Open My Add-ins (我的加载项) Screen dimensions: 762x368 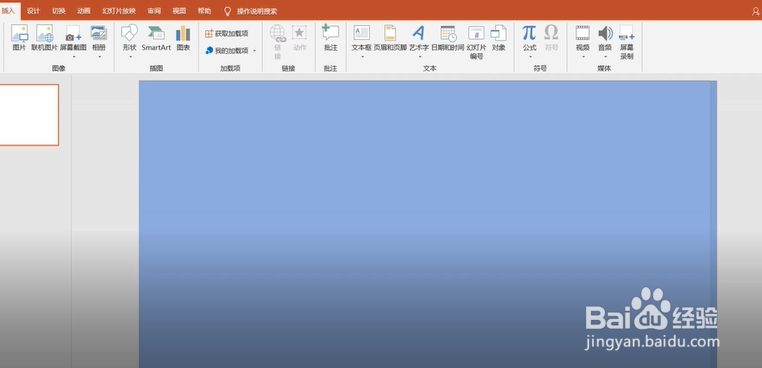click(227, 51)
